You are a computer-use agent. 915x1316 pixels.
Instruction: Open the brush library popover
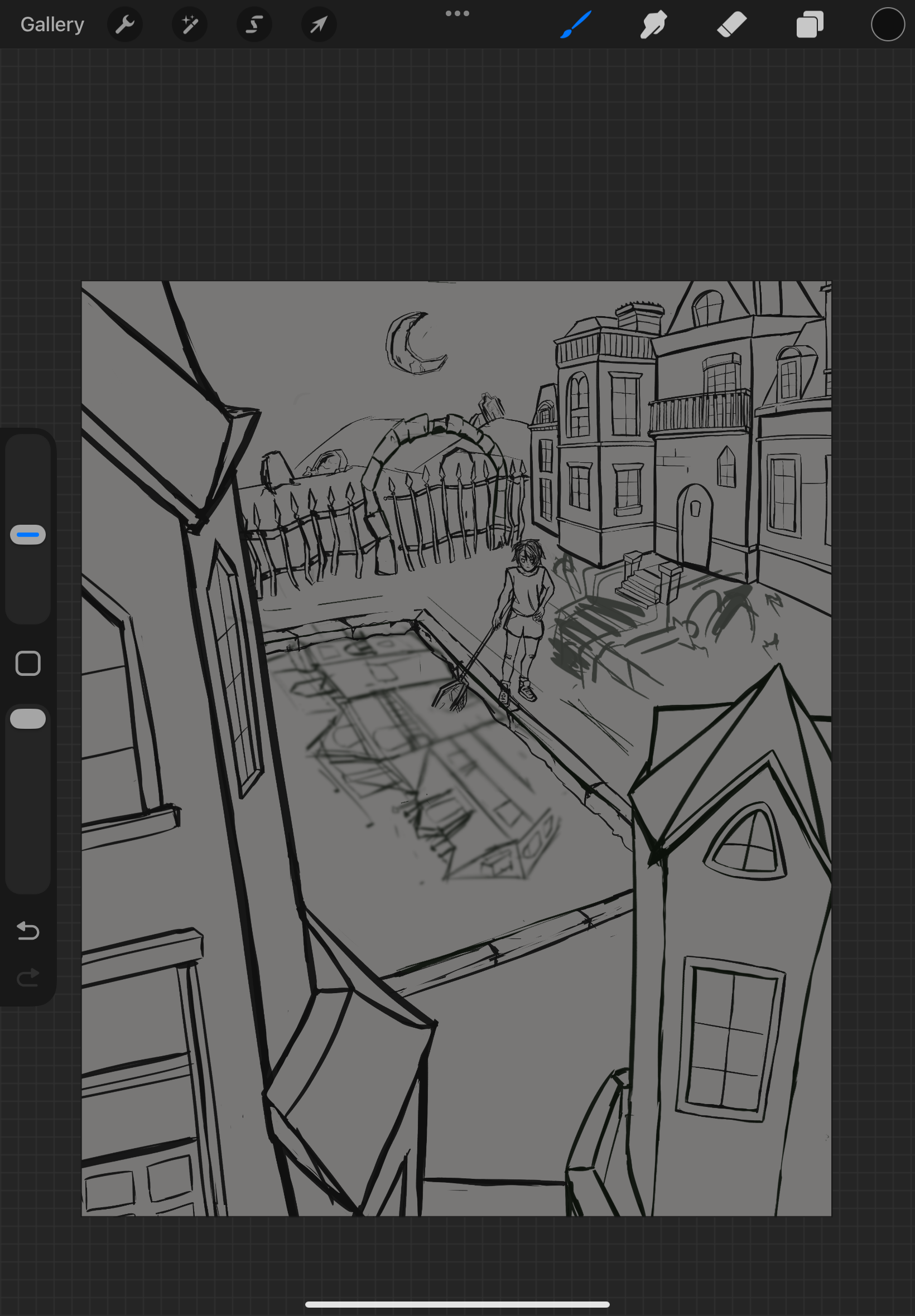tap(576, 24)
